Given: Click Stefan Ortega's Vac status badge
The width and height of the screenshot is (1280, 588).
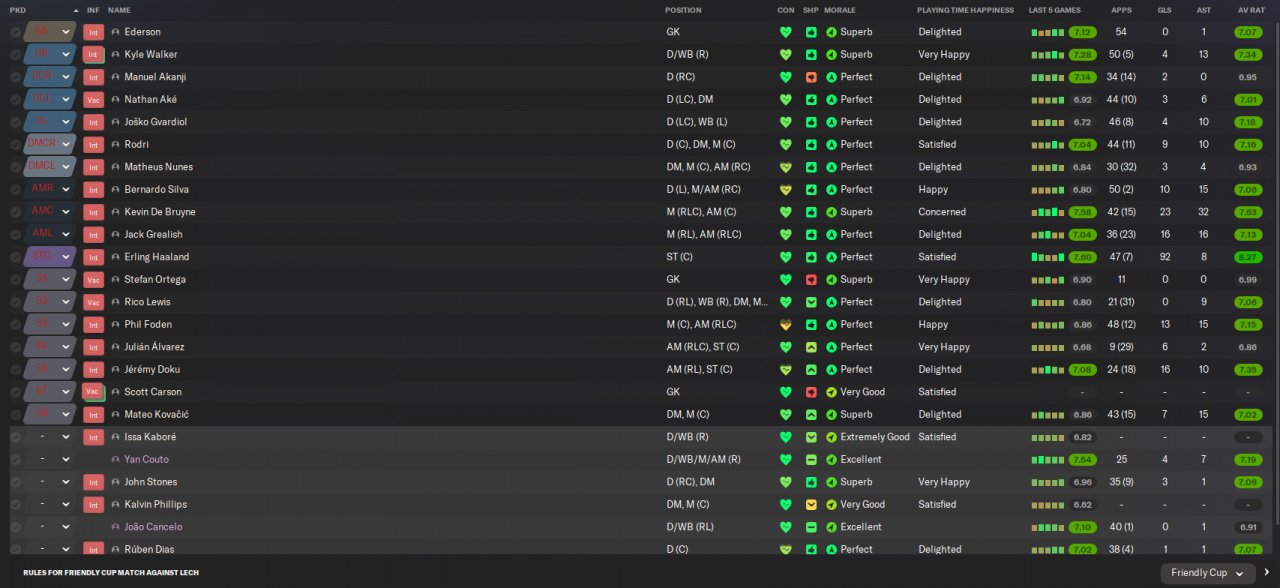Looking at the screenshot, I should [94, 280].
